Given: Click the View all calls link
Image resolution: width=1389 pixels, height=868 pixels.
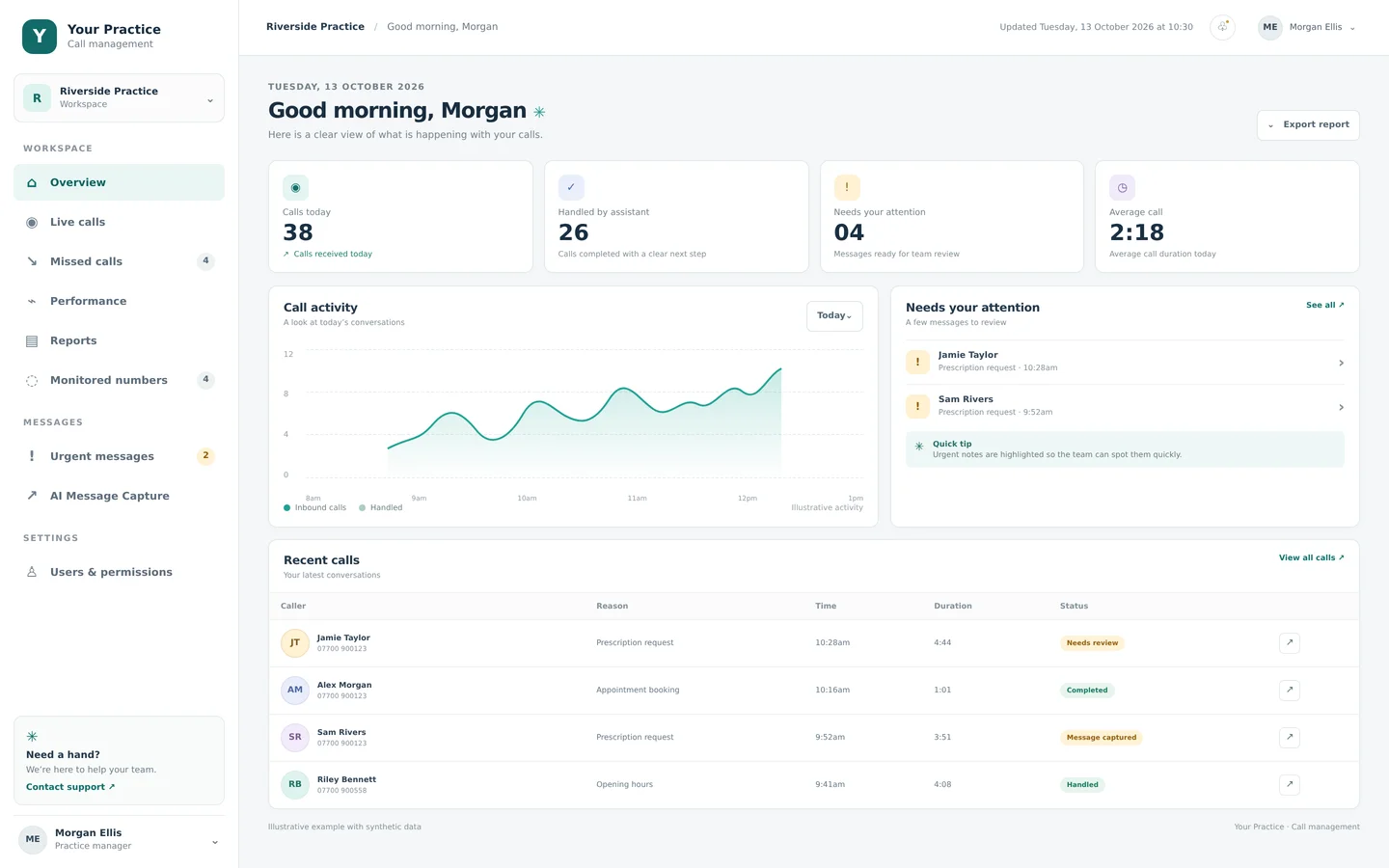Looking at the screenshot, I should point(1311,557).
